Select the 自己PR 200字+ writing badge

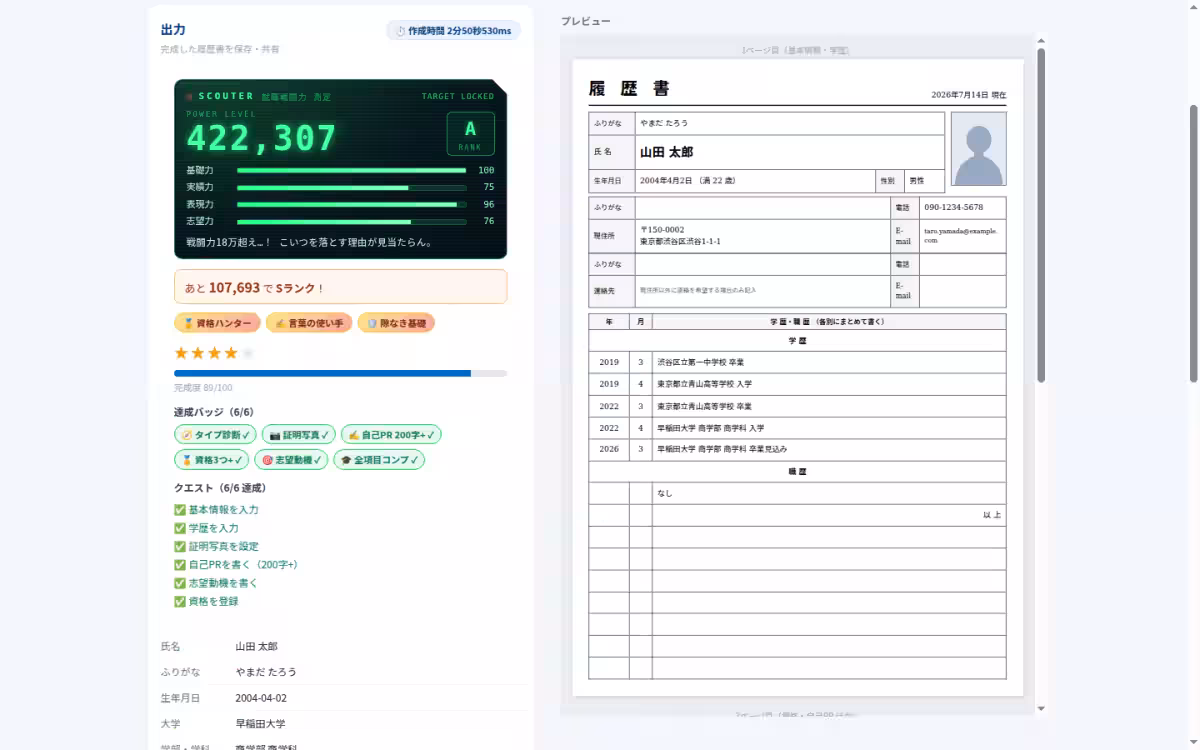[391, 435]
